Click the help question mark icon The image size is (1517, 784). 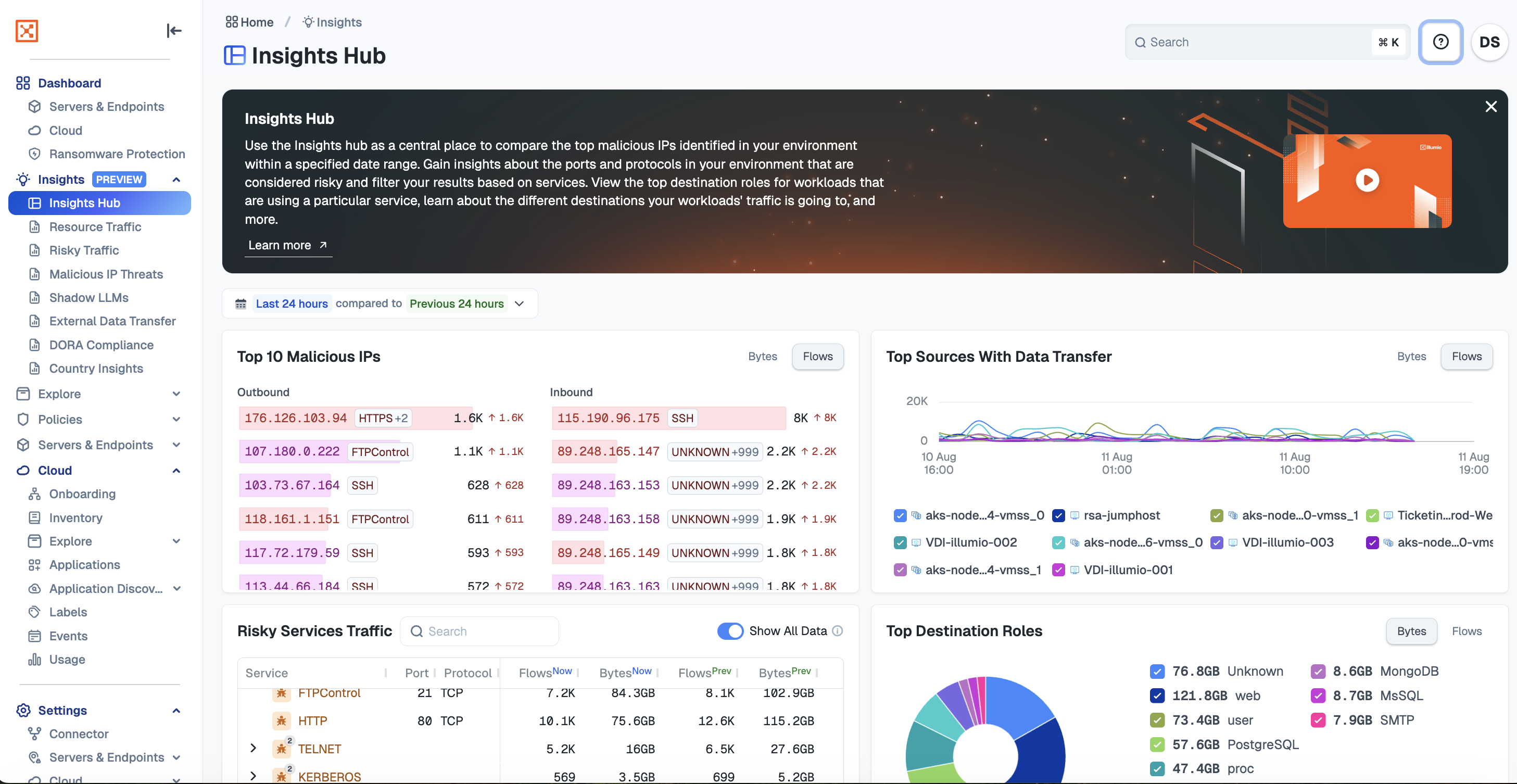click(x=1440, y=42)
